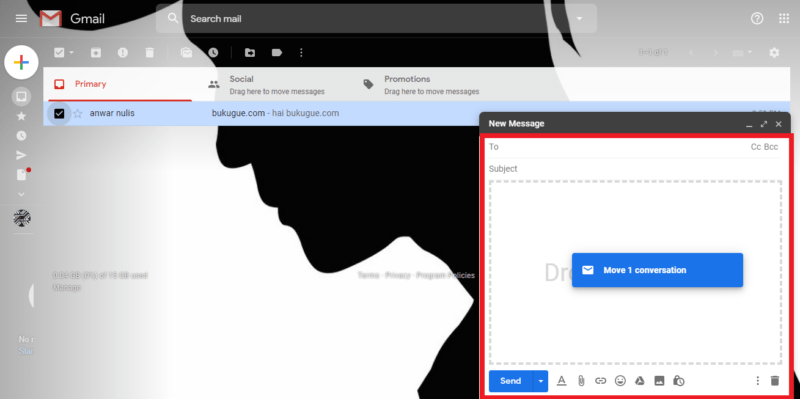
Task: Insert photo icon in compose toolbar
Action: click(x=659, y=381)
